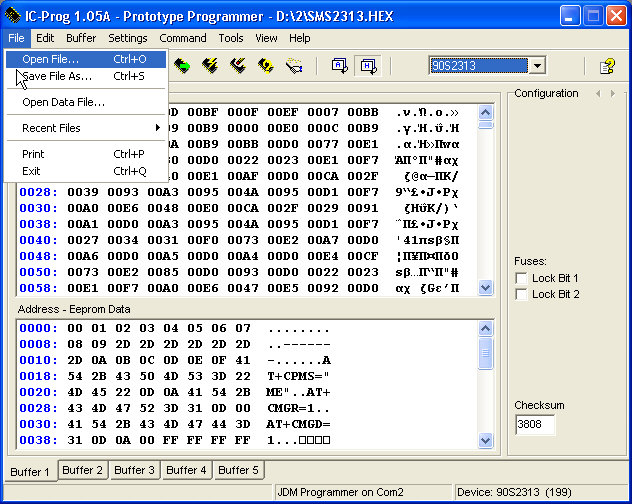Viewport: 632px width, 504px height.
Task: Open the Edit menu
Action: [45, 38]
